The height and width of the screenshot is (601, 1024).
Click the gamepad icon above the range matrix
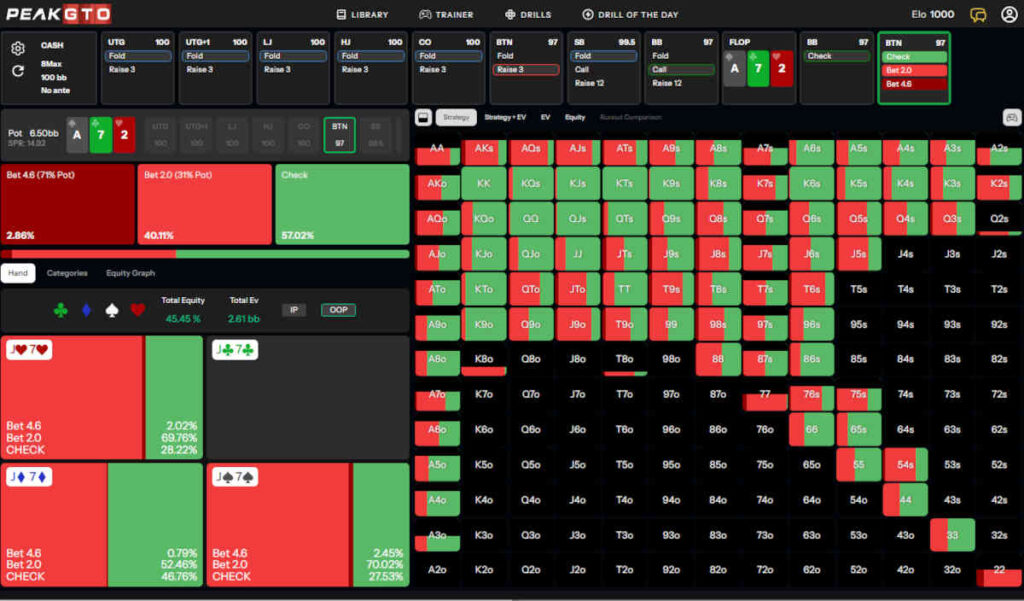(x=1011, y=117)
